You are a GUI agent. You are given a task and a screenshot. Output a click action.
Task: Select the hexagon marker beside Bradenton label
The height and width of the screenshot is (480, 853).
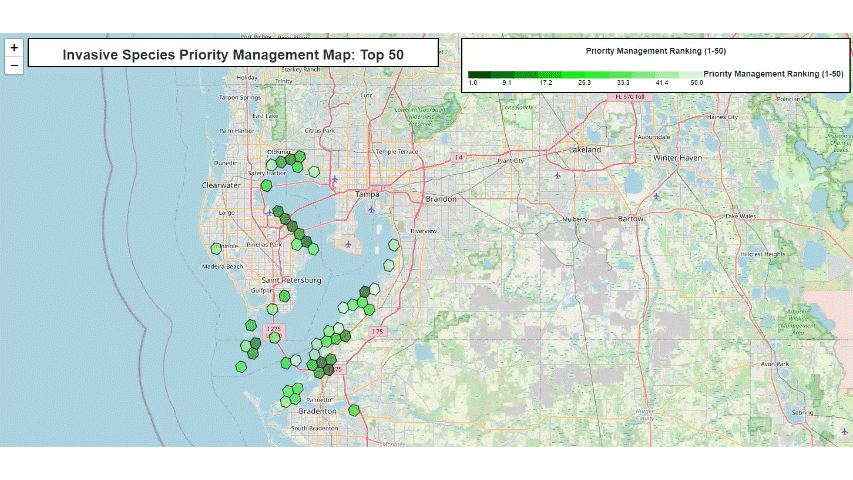click(x=355, y=409)
